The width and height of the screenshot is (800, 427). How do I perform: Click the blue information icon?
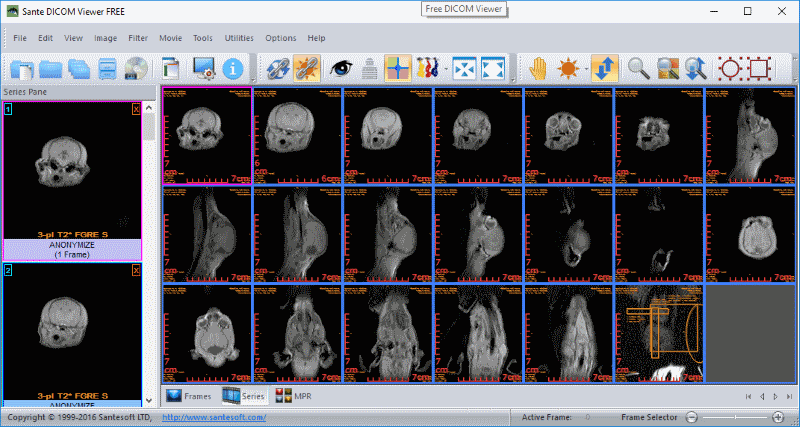(233, 68)
